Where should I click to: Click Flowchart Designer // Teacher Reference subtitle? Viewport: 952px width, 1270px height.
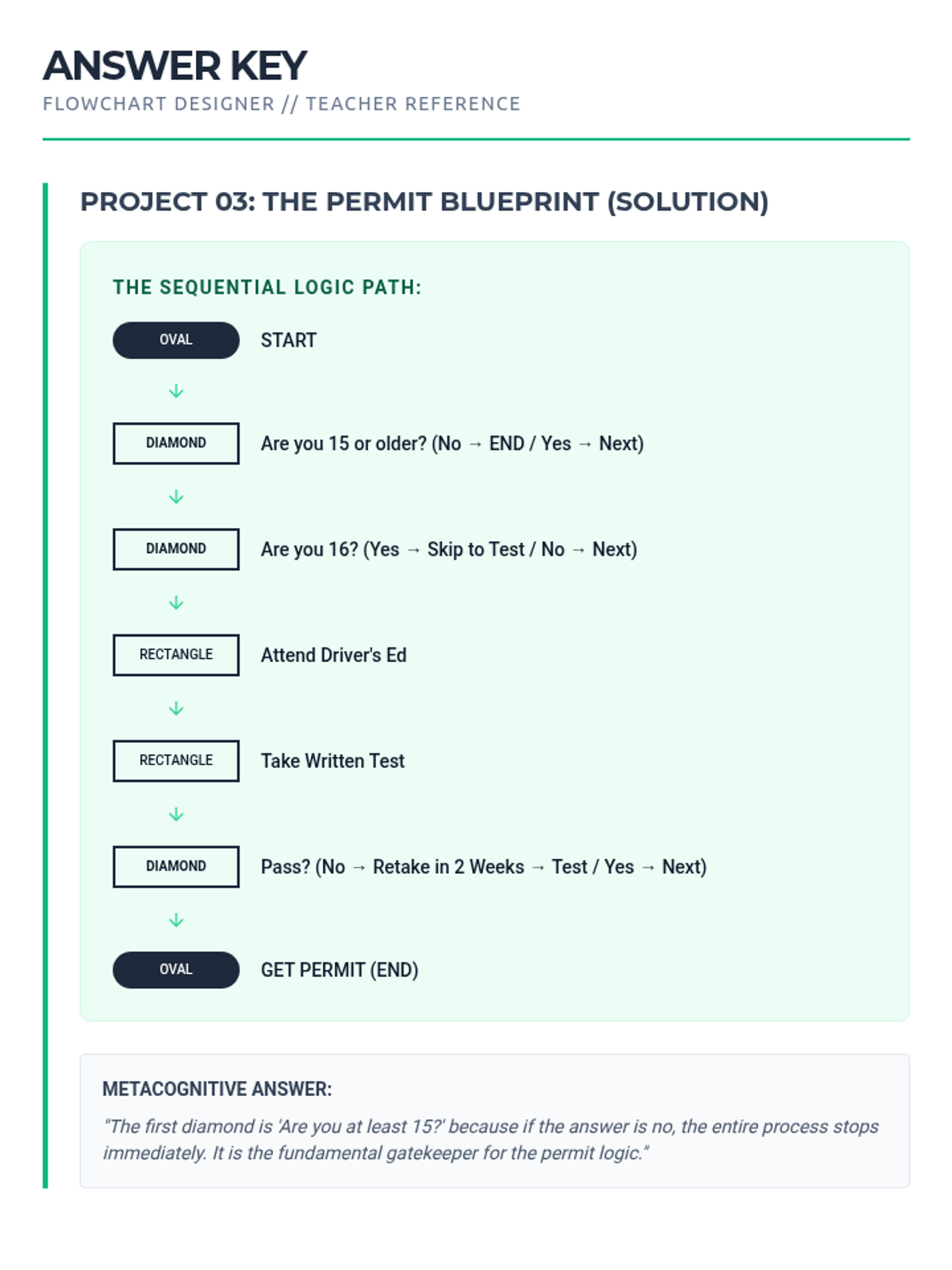click(282, 104)
